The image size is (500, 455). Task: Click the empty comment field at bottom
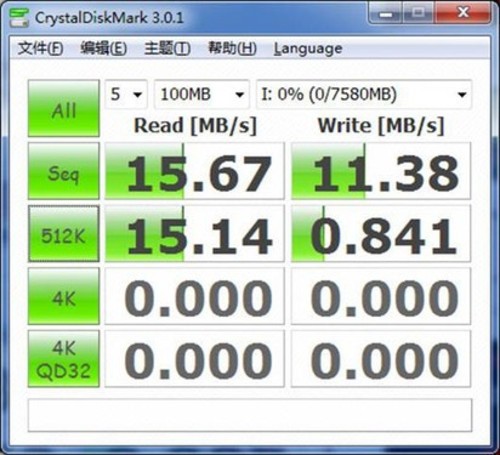250,415
